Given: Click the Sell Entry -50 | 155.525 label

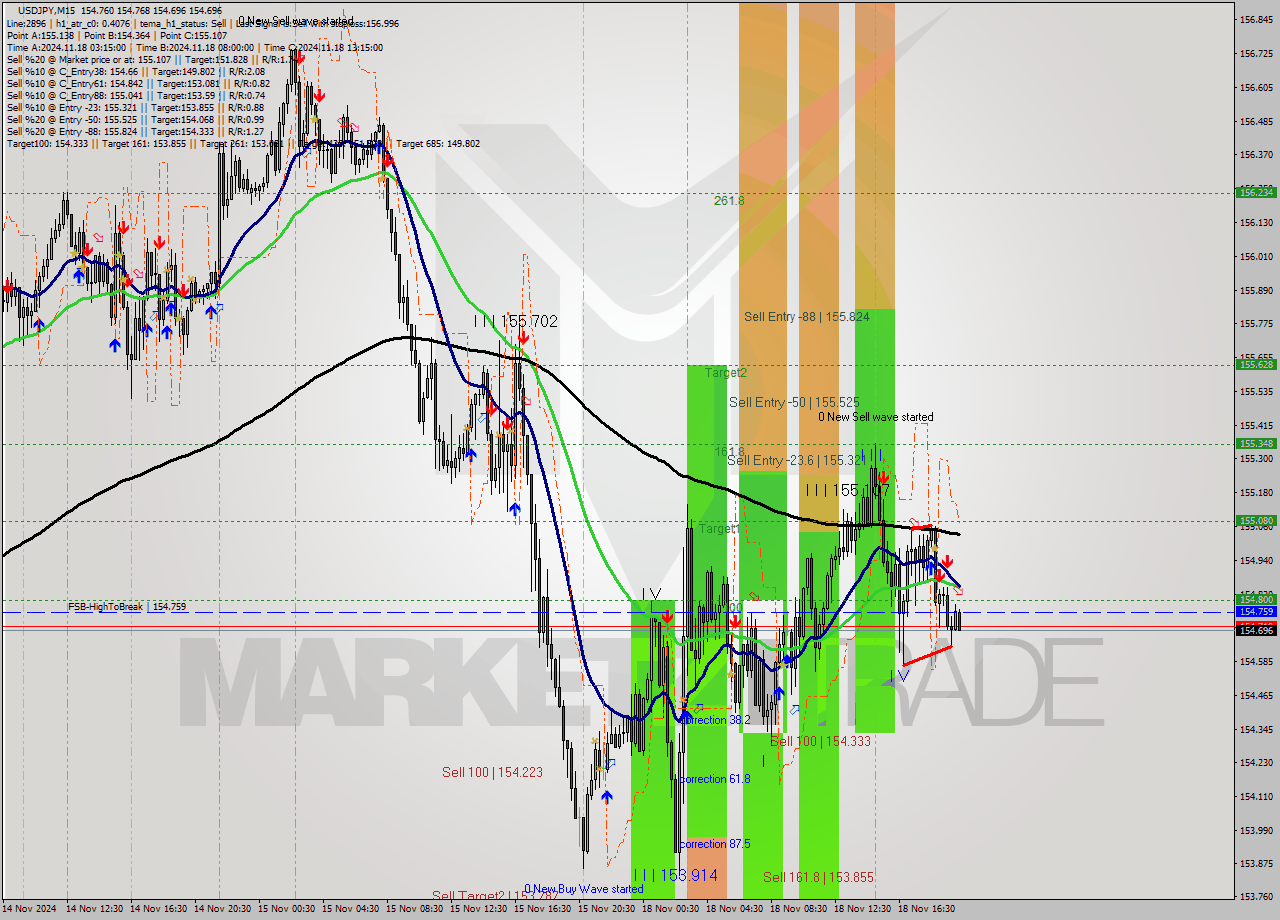Looking at the screenshot, I should [x=794, y=402].
